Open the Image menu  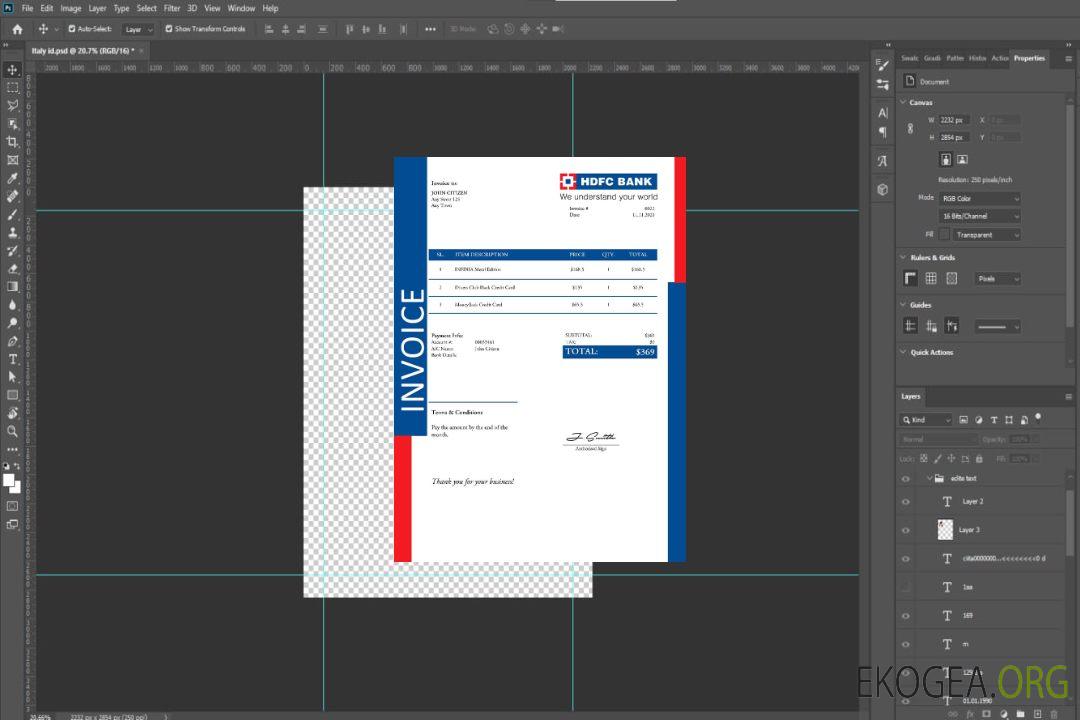pos(71,8)
